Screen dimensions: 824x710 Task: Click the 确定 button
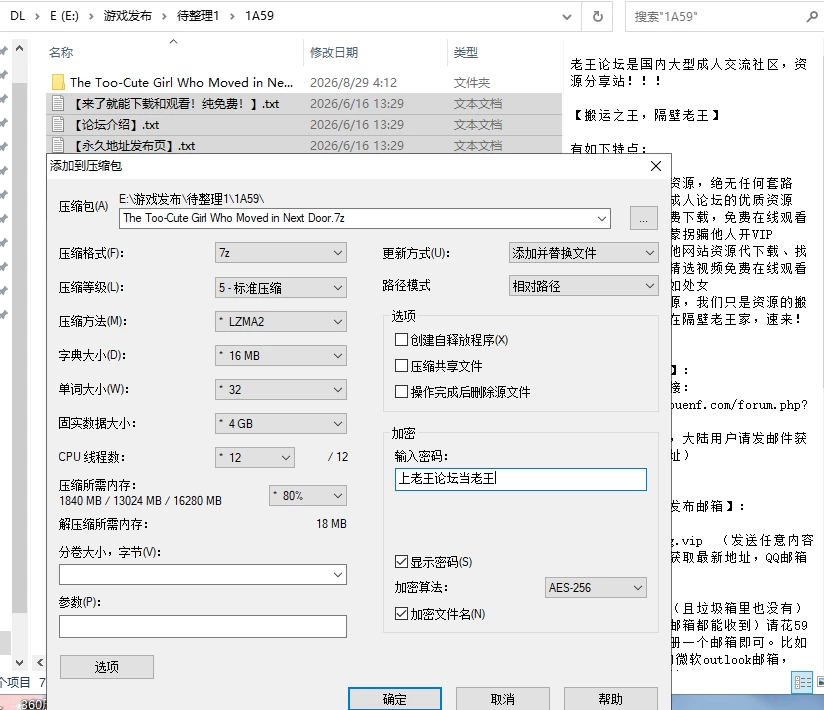coord(395,699)
